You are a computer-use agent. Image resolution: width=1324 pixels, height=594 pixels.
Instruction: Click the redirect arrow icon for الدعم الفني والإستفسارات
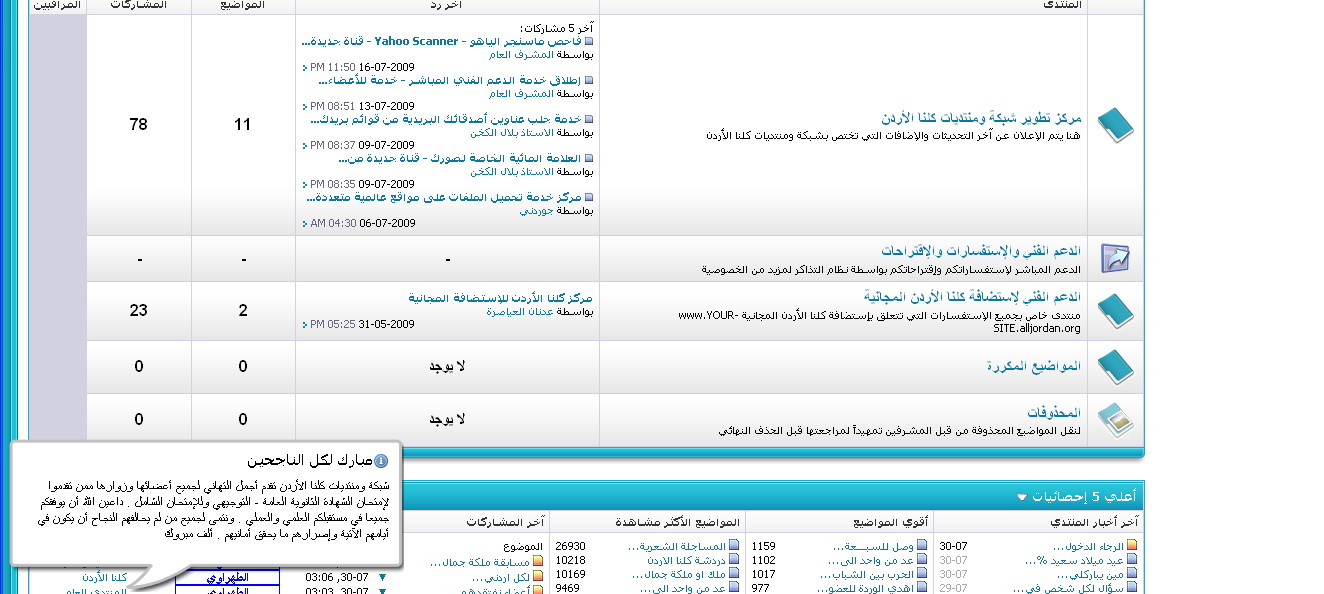1115,258
